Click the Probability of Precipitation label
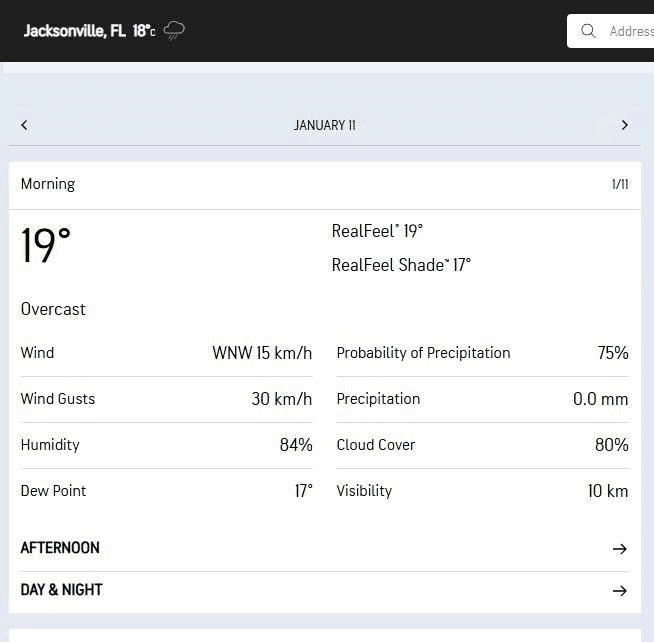This screenshot has height=642, width=654. pos(423,353)
